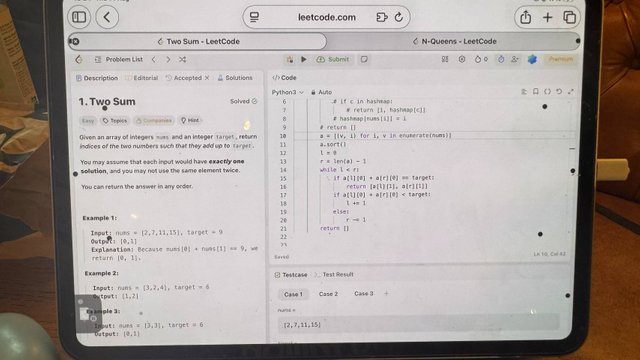Open a new Safari tab
Screen dimensions: 640x360
click(x=547, y=17)
